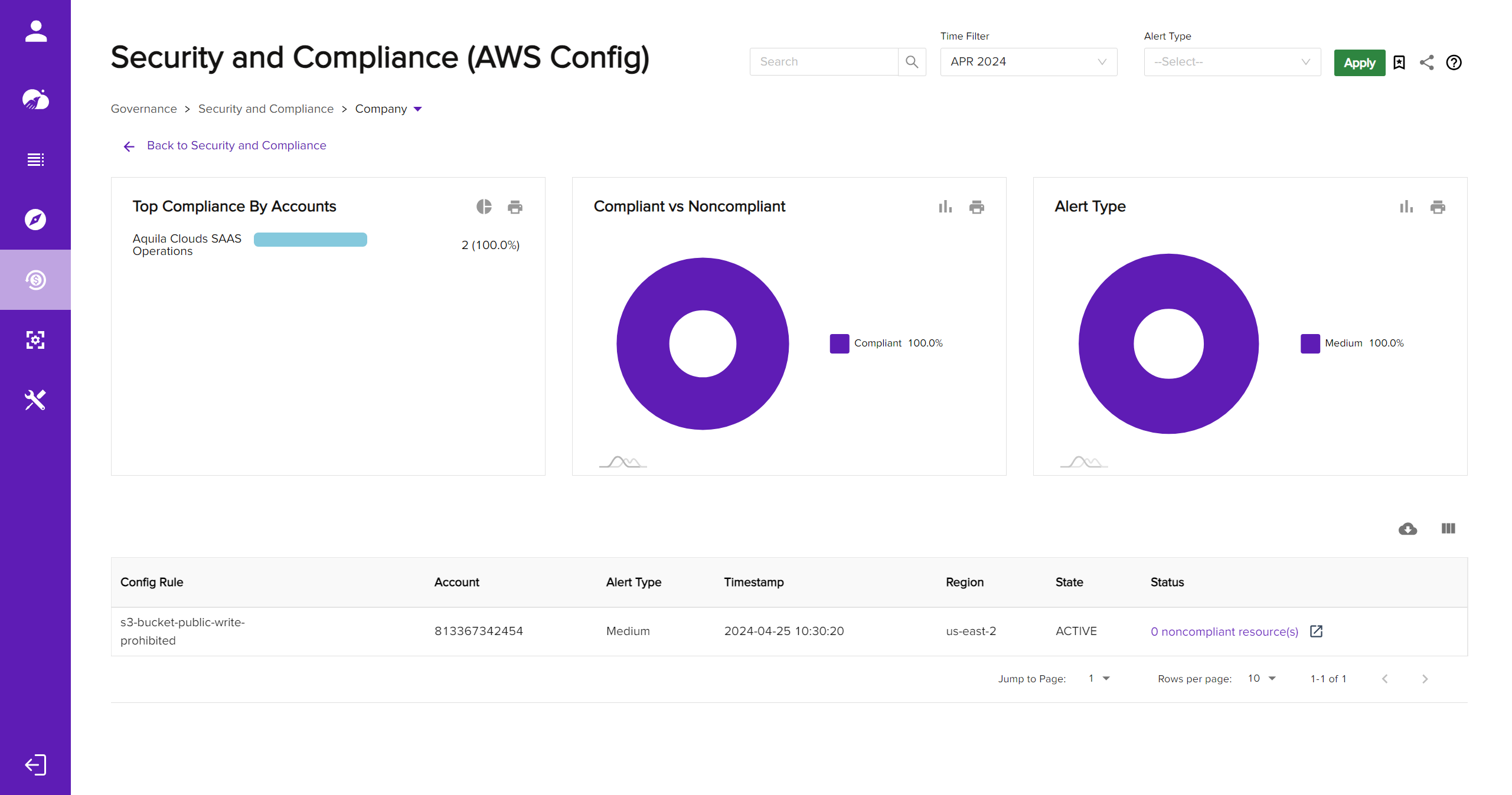Go to previous table page
Image resolution: width=1512 pixels, height=795 pixels.
pyautogui.click(x=1384, y=679)
